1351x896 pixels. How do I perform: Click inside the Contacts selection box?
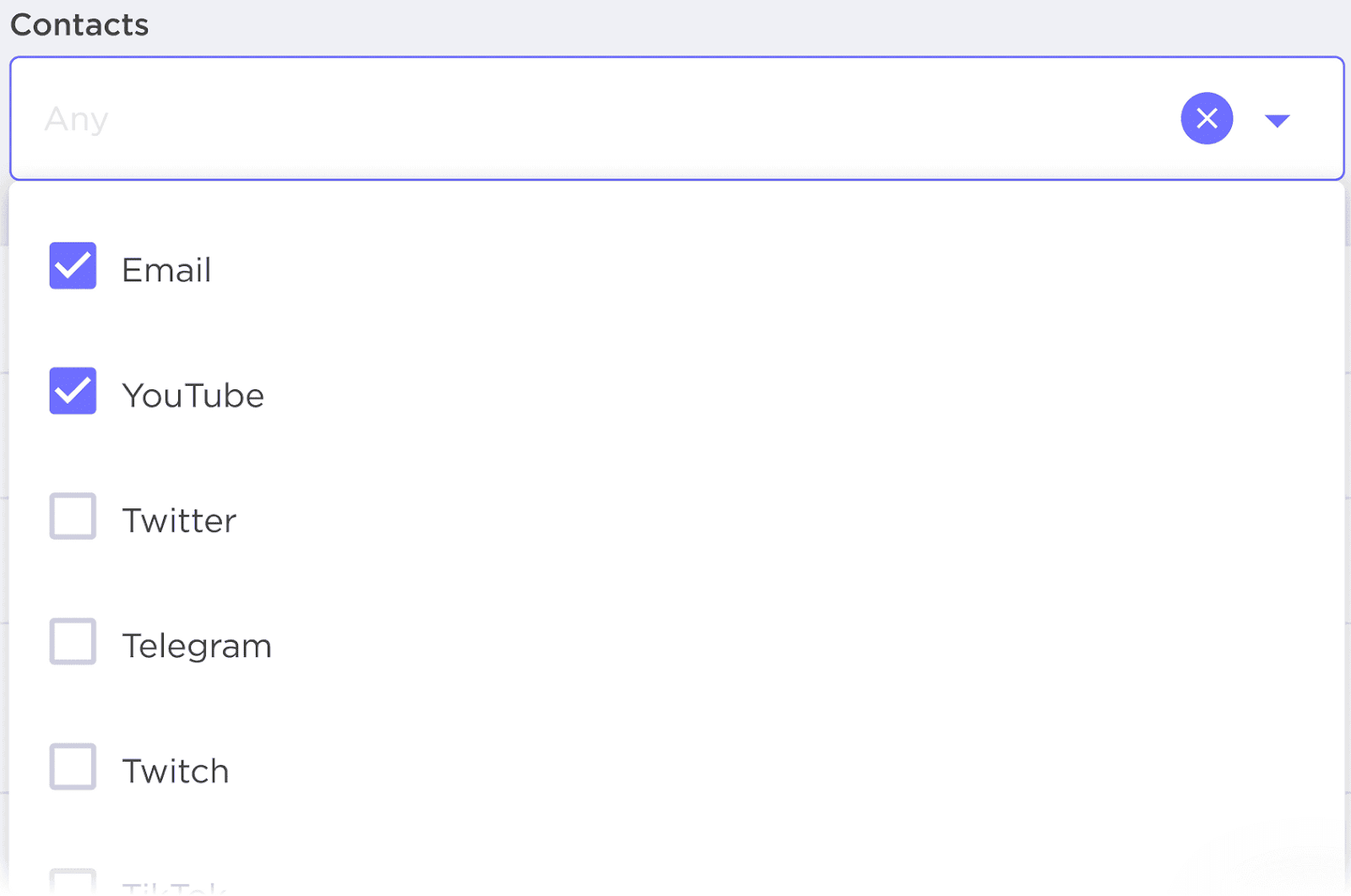pyautogui.click(x=507, y=119)
